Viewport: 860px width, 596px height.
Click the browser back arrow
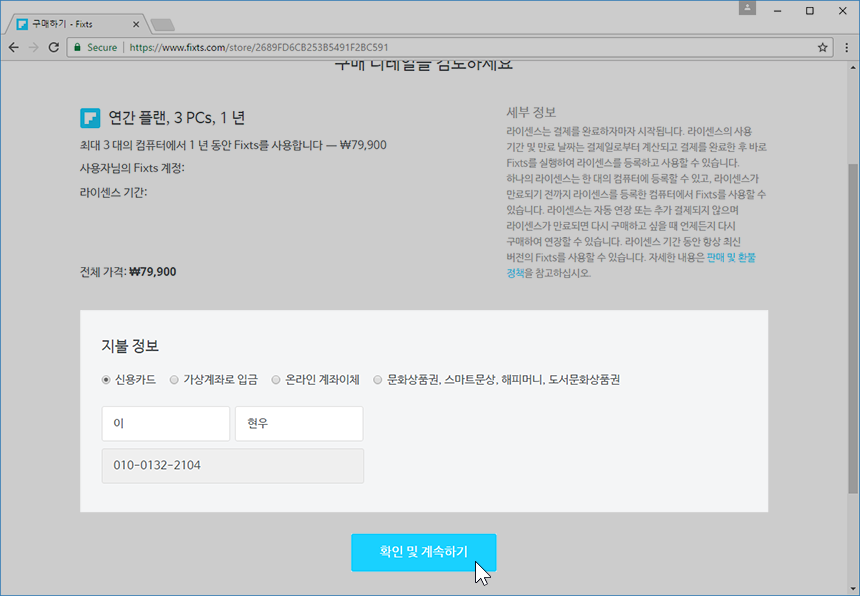pyautogui.click(x=14, y=48)
